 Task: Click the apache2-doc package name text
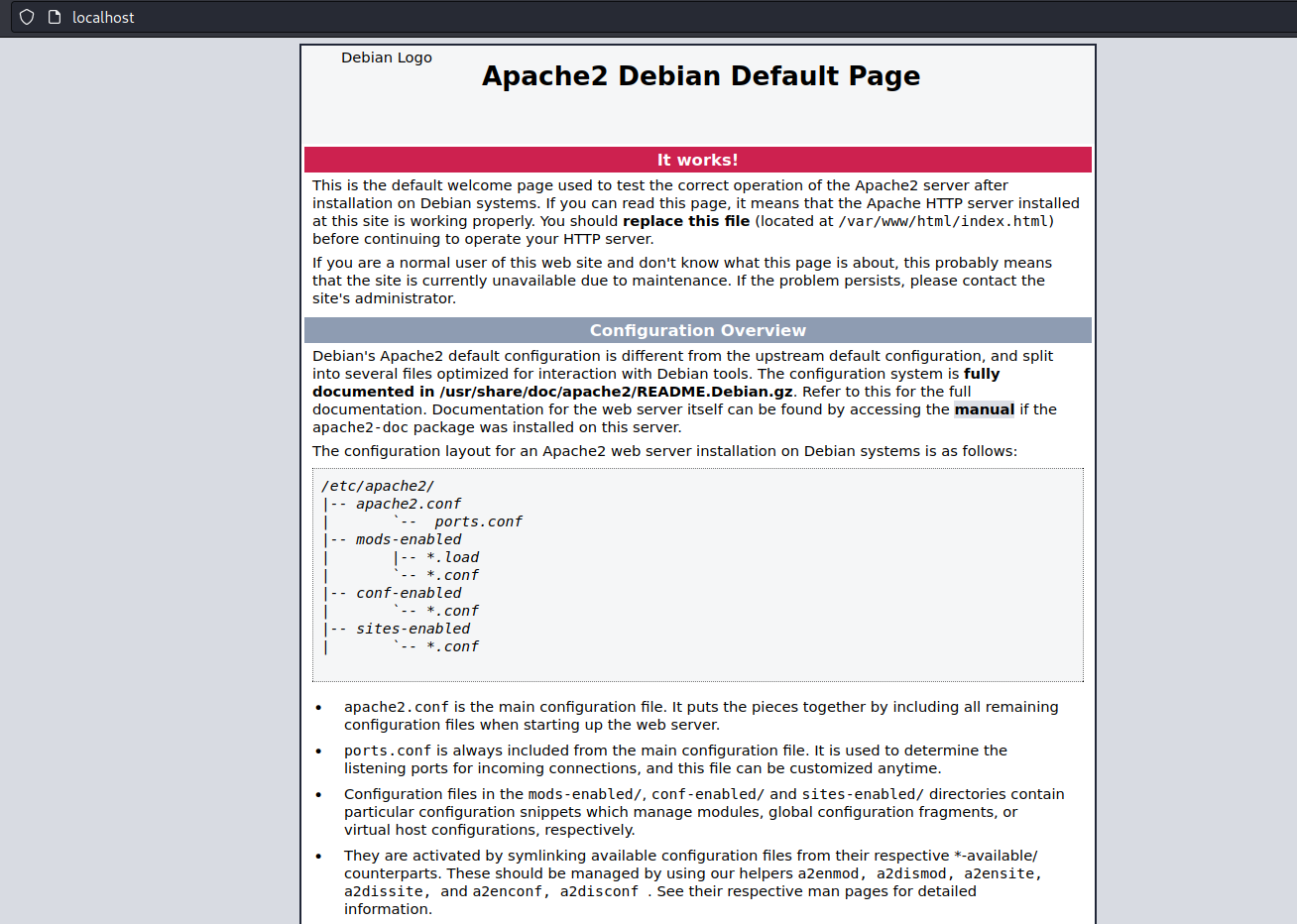pos(360,427)
